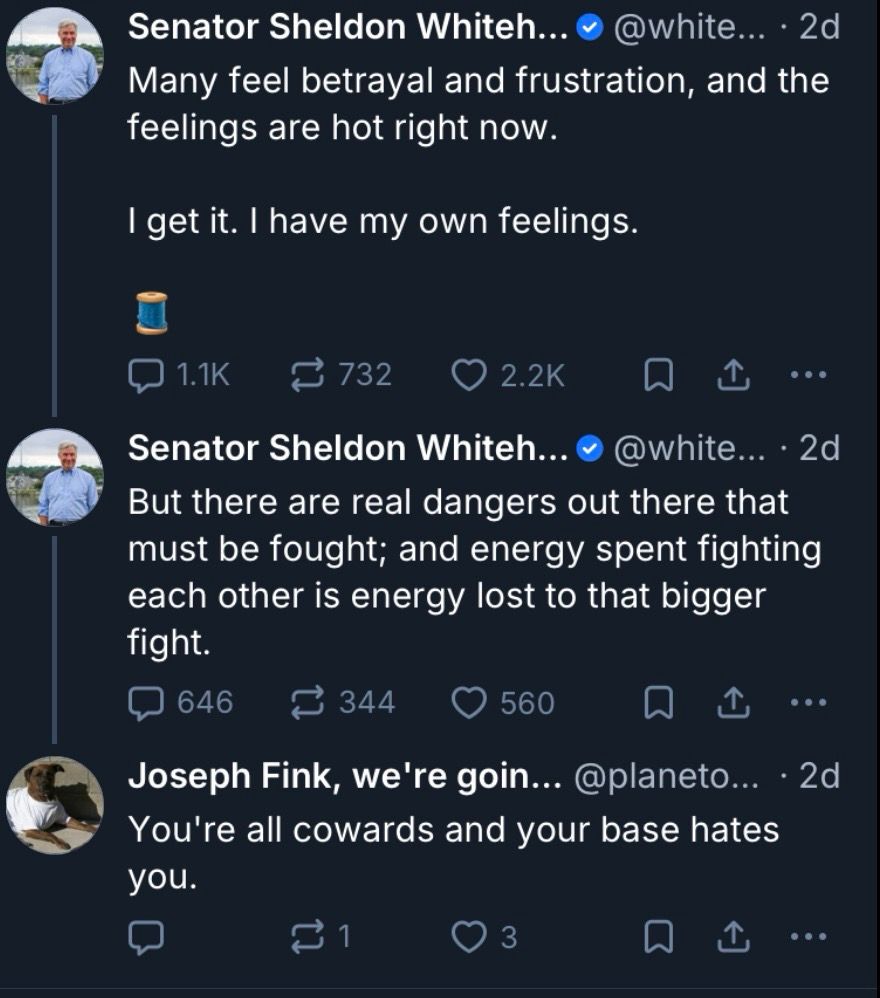Viewport: 880px width, 998px height.
Task: Bookmark the 'Many feel betrayal' tweet
Action: tap(655, 375)
